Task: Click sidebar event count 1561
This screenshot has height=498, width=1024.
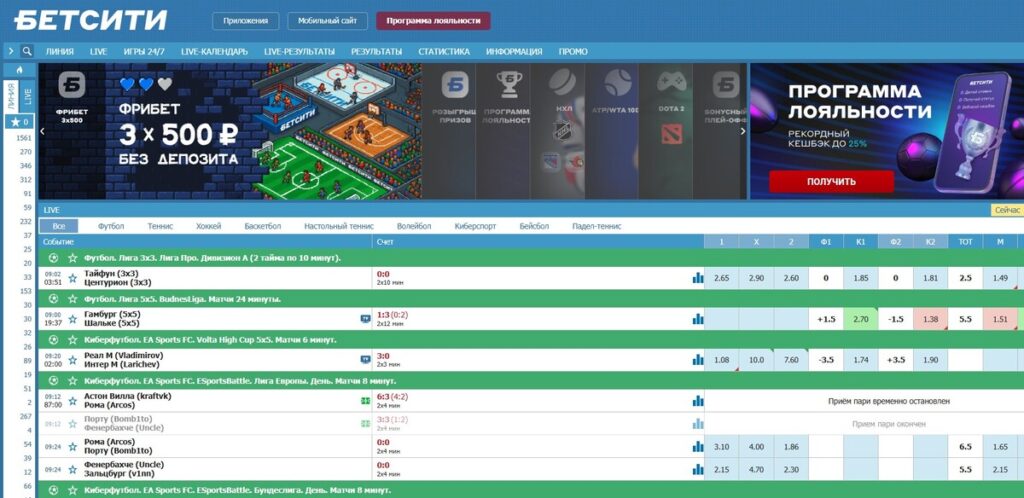Action: point(24,138)
